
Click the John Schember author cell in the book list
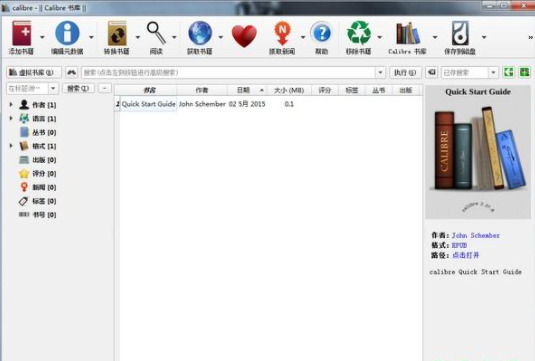tap(202, 104)
